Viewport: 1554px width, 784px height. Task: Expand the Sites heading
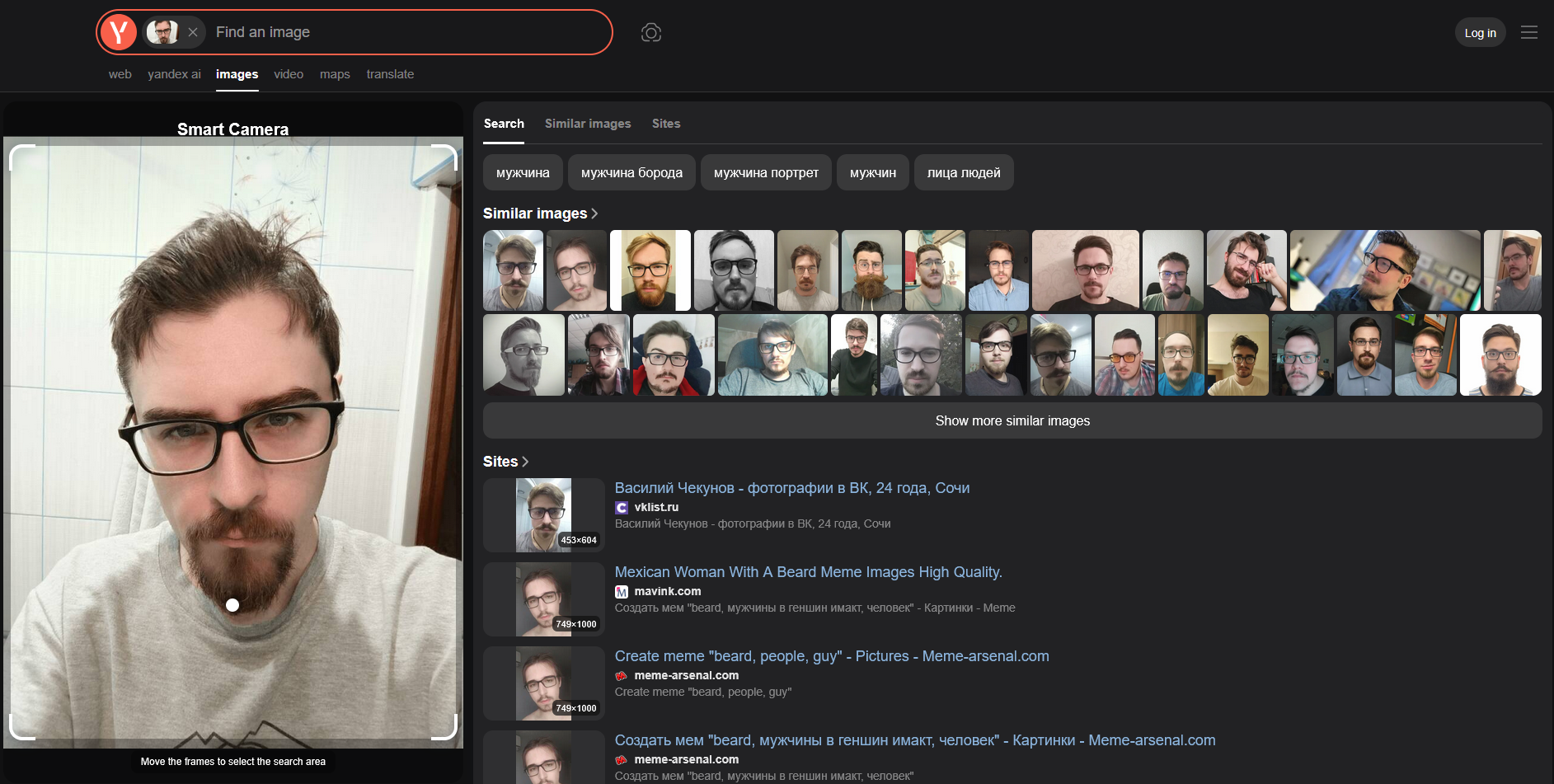[x=506, y=462]
